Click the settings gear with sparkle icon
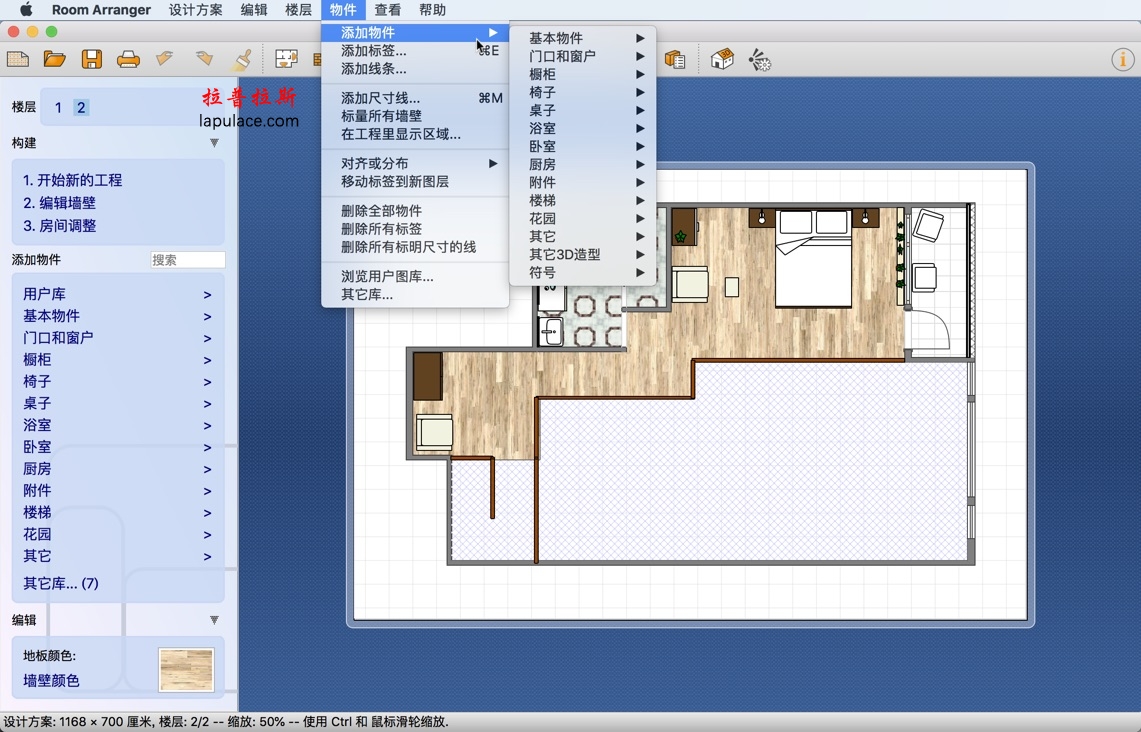 [x=759, y=60]
